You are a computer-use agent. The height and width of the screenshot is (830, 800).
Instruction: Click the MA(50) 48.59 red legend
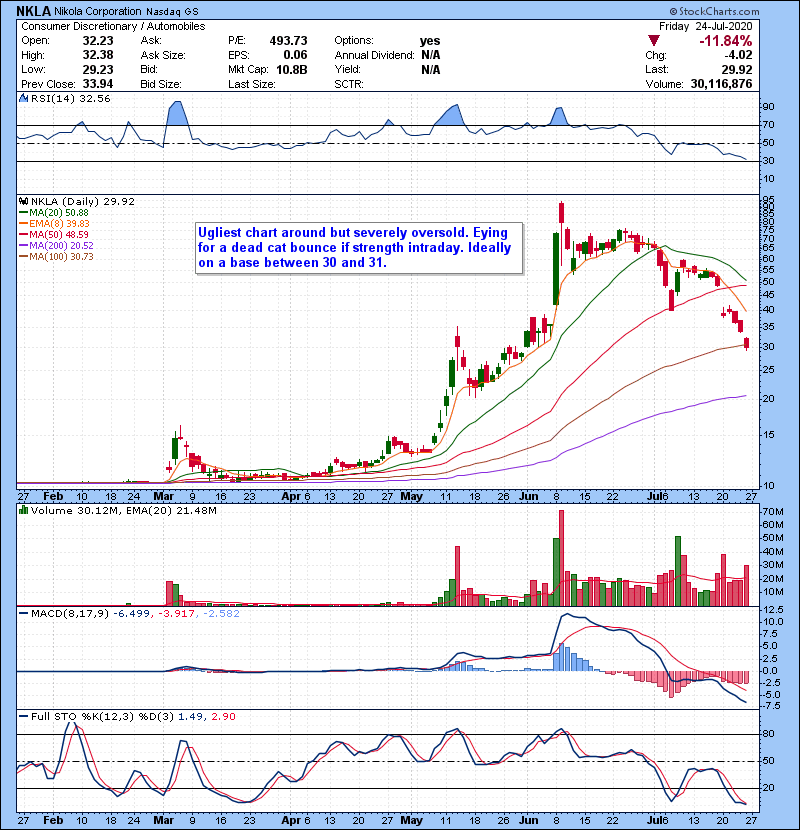click(54, 234)
